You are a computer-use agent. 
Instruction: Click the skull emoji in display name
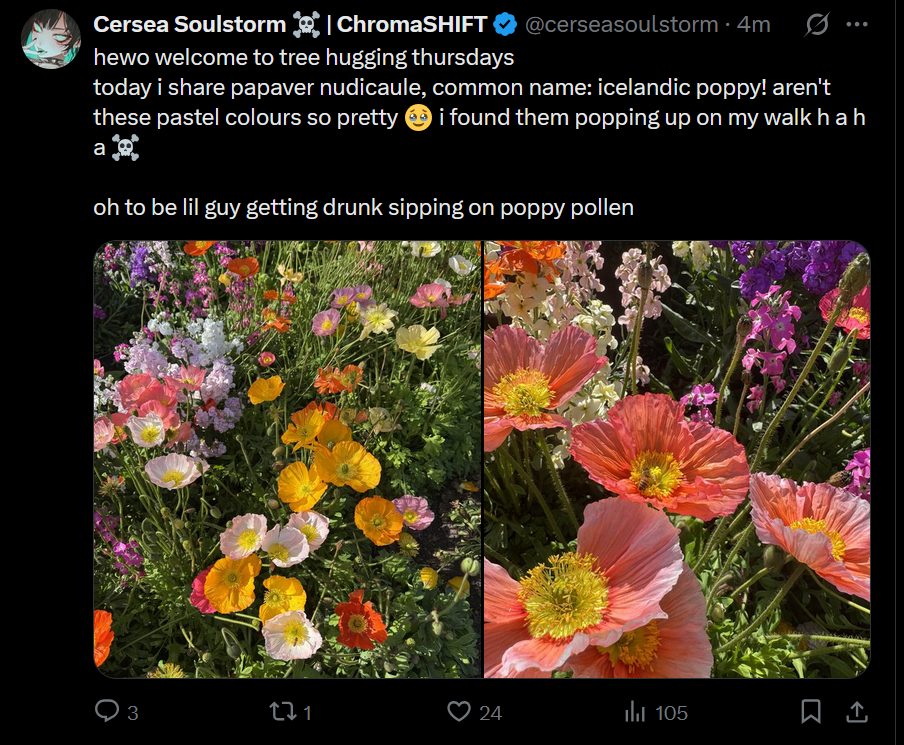306,24
